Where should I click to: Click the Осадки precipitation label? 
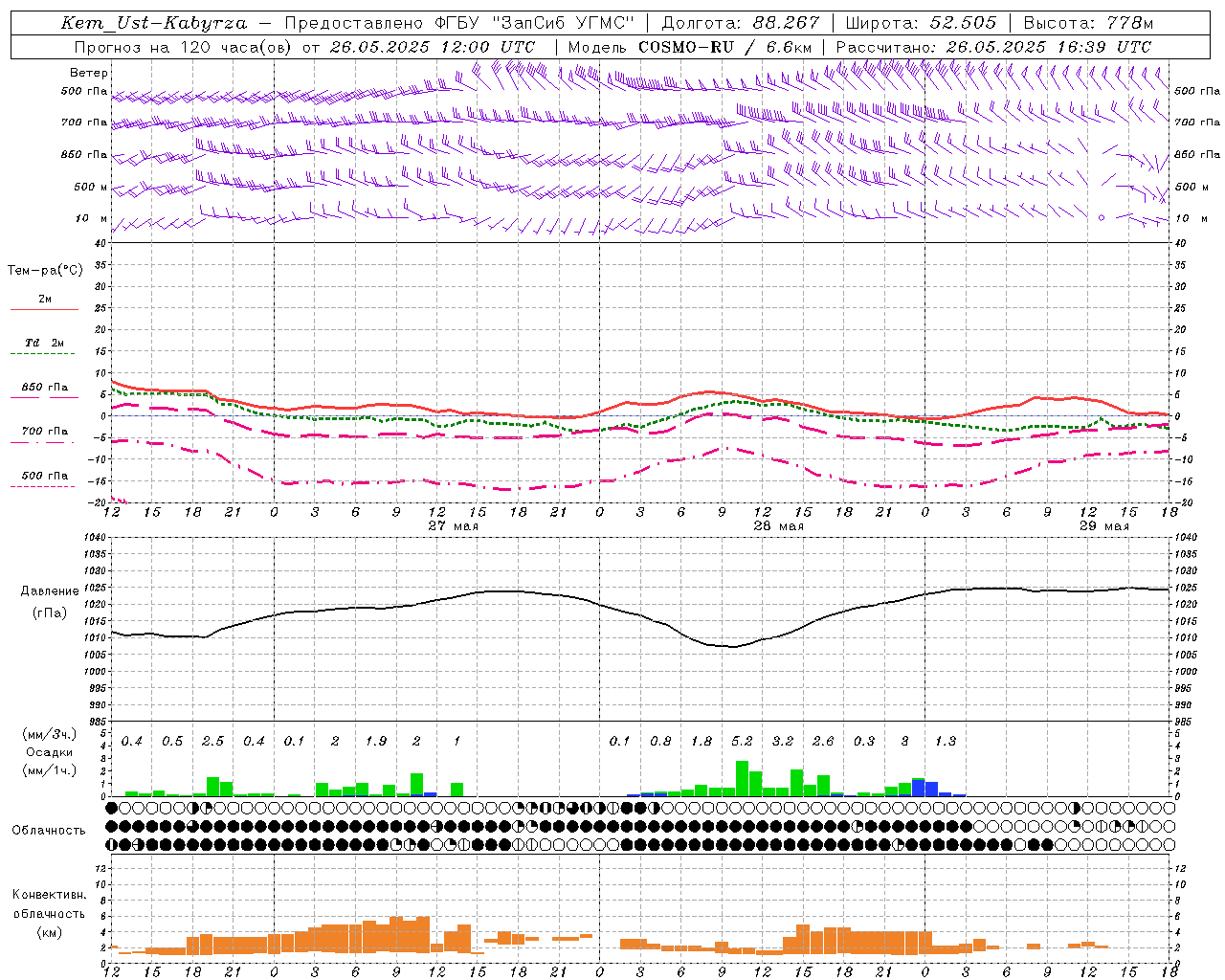(49, 752)
